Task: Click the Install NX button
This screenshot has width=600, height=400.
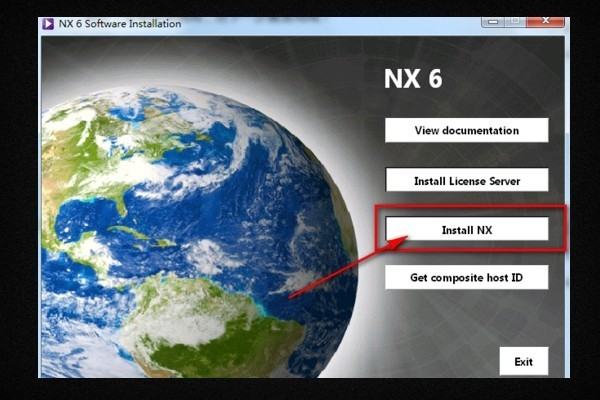Action: pyautogui.click(x=467, y=230)
